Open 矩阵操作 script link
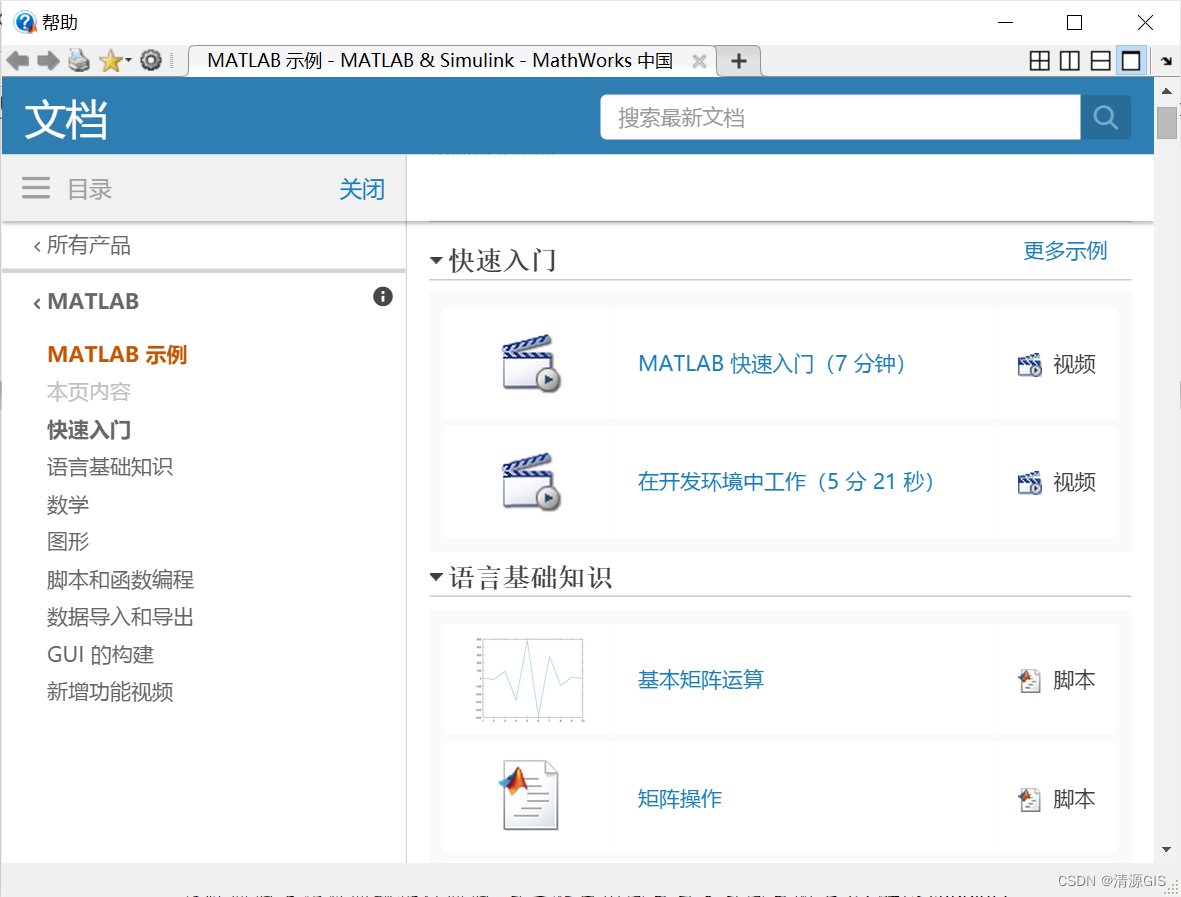Image resolution: width=1181 pixels, height=897 pixels. [679, 798]
